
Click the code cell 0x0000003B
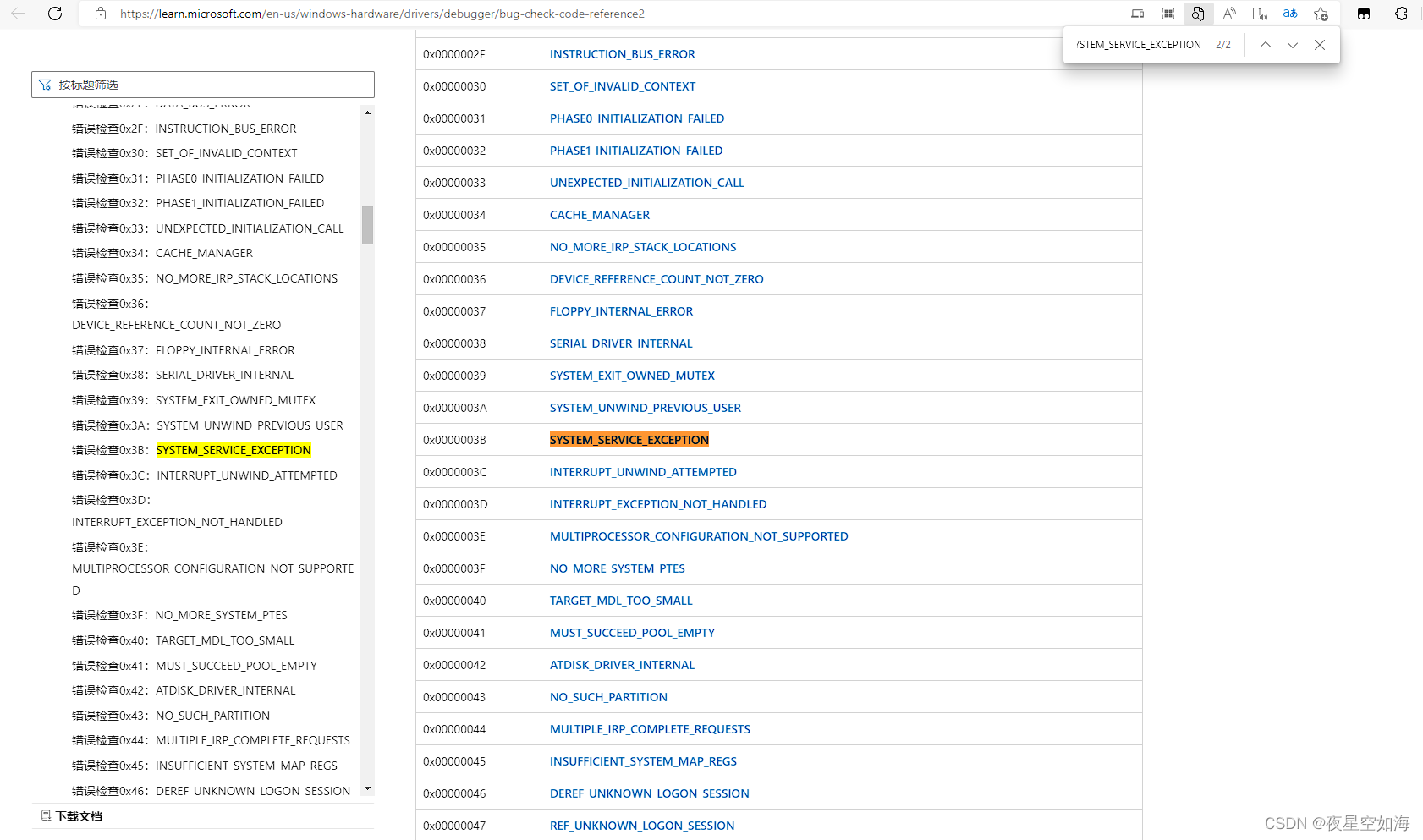pos(455,440)
